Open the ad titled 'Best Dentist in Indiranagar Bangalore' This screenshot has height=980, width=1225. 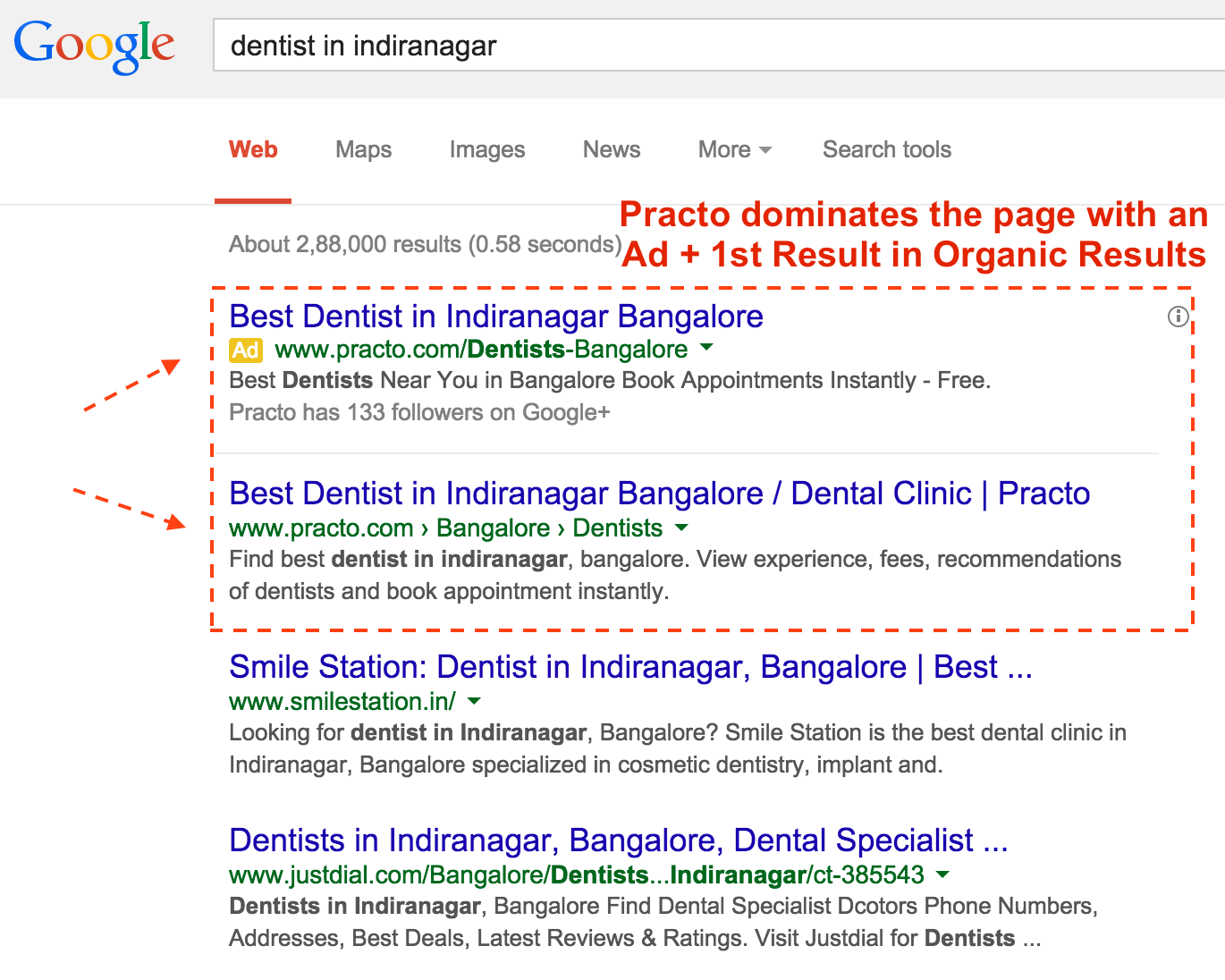tap(496, 317)
